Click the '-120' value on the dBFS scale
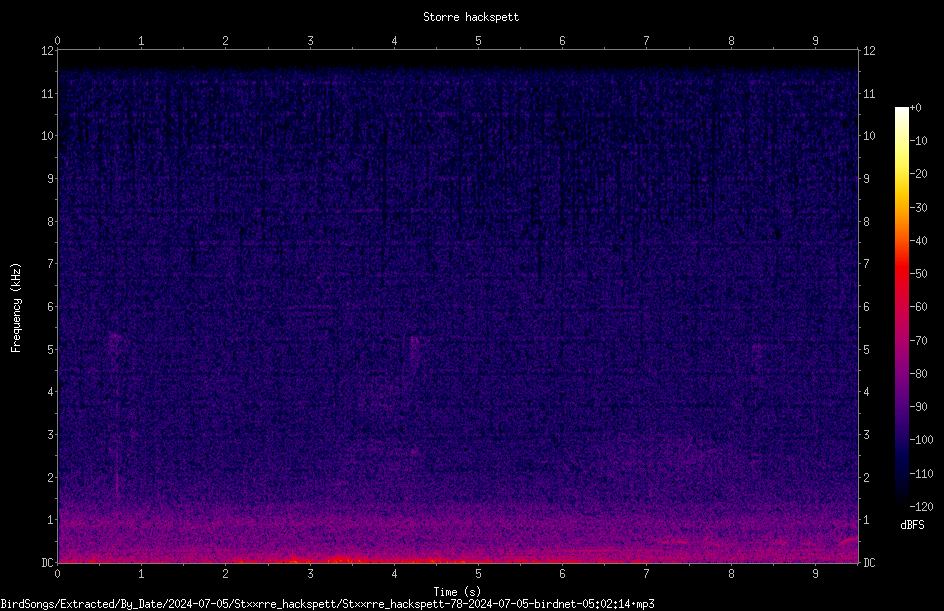This screenshot has width=944, height=611. [x=921, y=507]
